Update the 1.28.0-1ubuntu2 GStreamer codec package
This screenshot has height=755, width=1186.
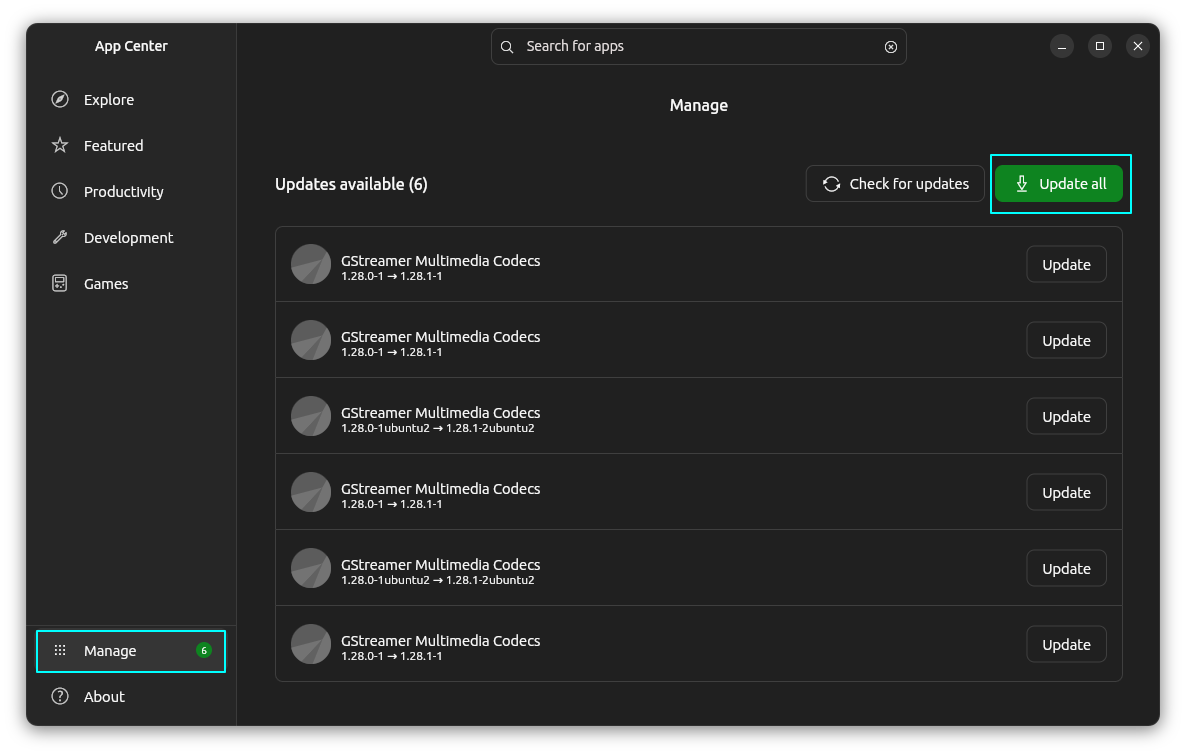pyautogui.click(x=1066, y=416)
